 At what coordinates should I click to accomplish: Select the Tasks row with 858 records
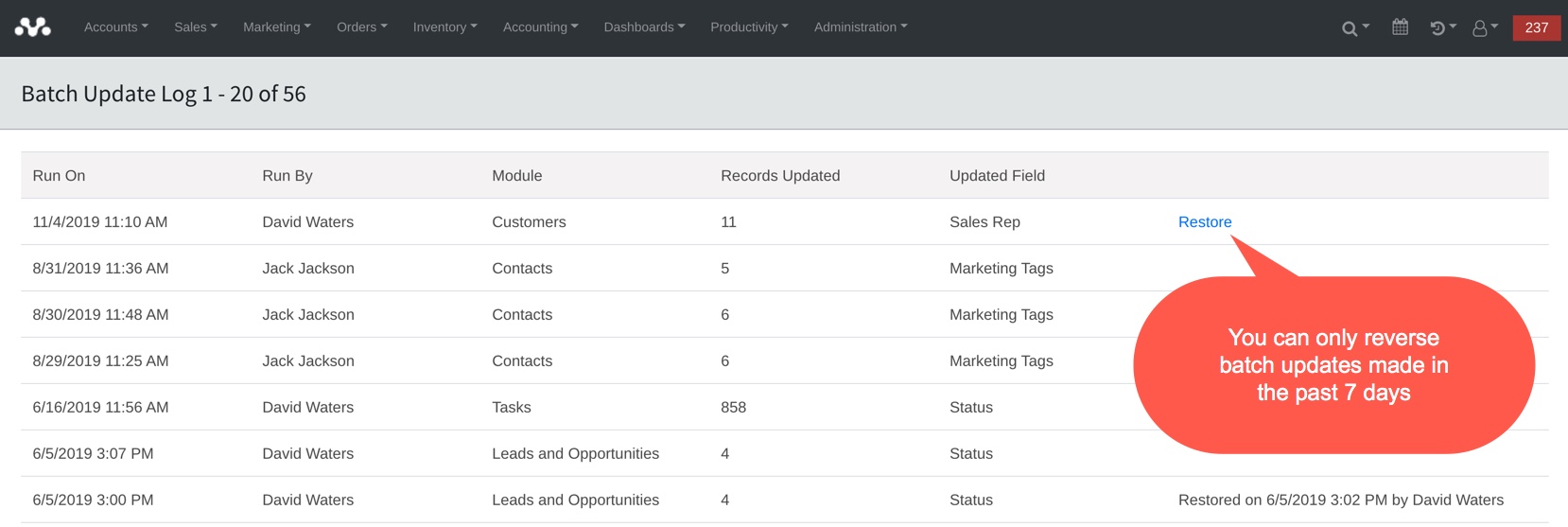(x=785, y=408)
